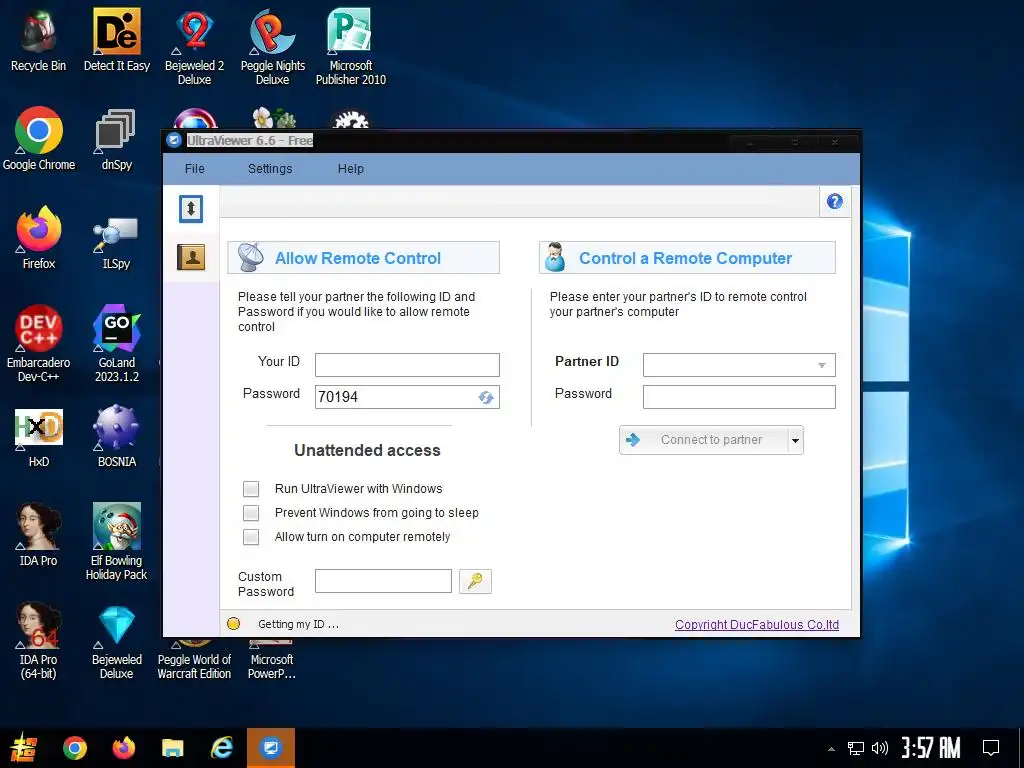The height and width of the screenshot is (768, 1024).
Task: Select the Recycle Bin desktop icon
Action: [39, 40]
